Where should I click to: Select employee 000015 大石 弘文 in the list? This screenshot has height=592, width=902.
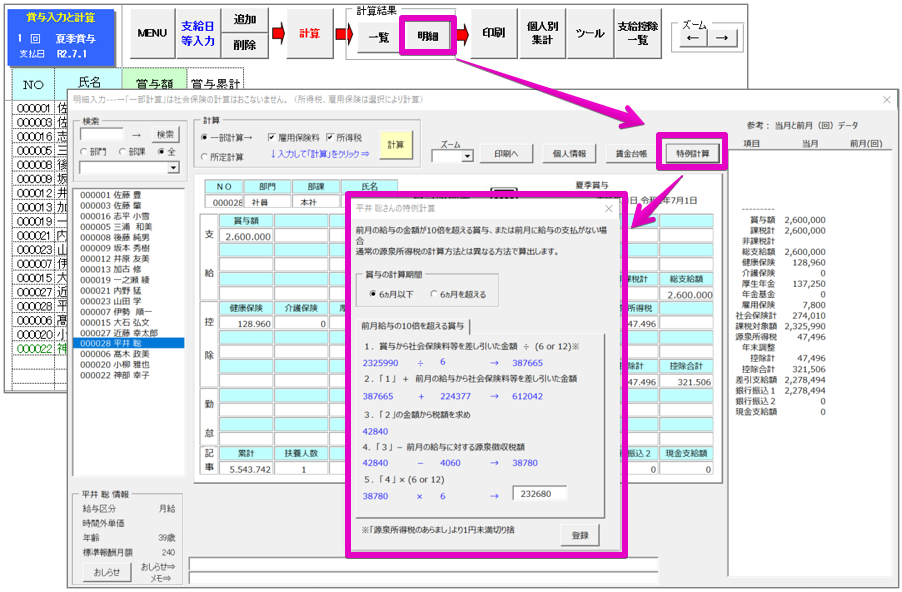[x=128, y=322]
